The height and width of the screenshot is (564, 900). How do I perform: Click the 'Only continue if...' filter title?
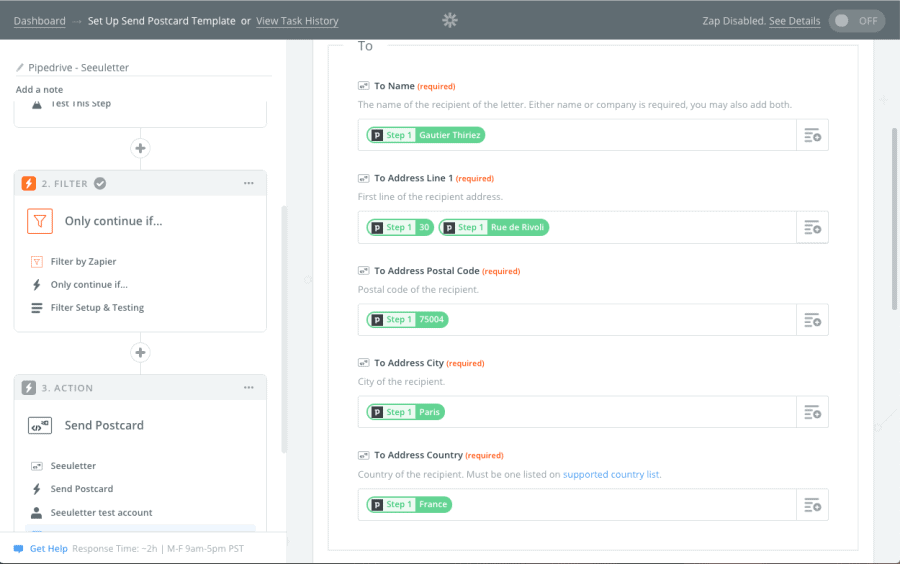point(114,221)
